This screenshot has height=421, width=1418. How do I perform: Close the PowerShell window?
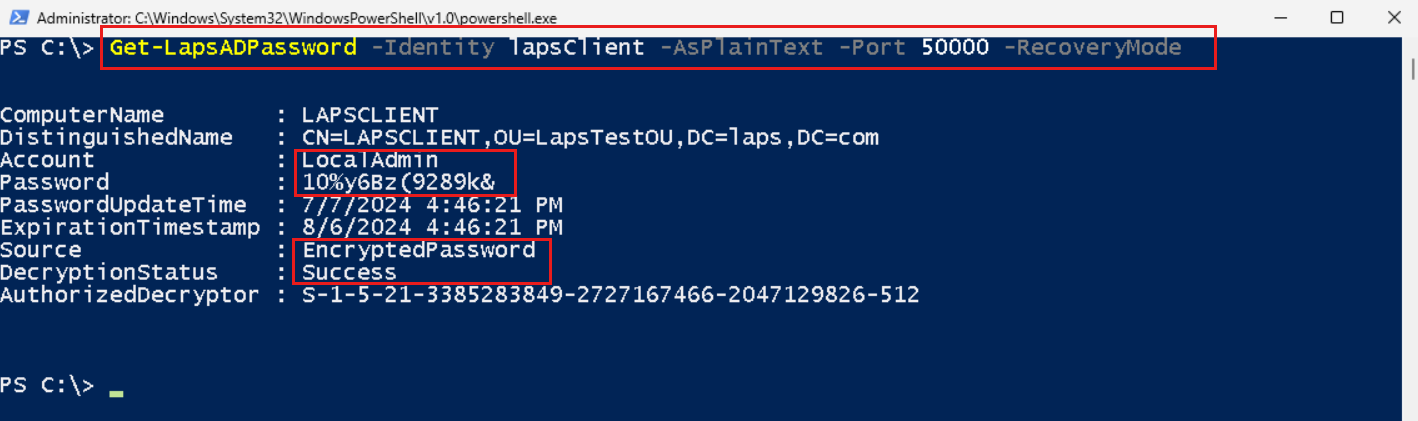coord(1392,18)
